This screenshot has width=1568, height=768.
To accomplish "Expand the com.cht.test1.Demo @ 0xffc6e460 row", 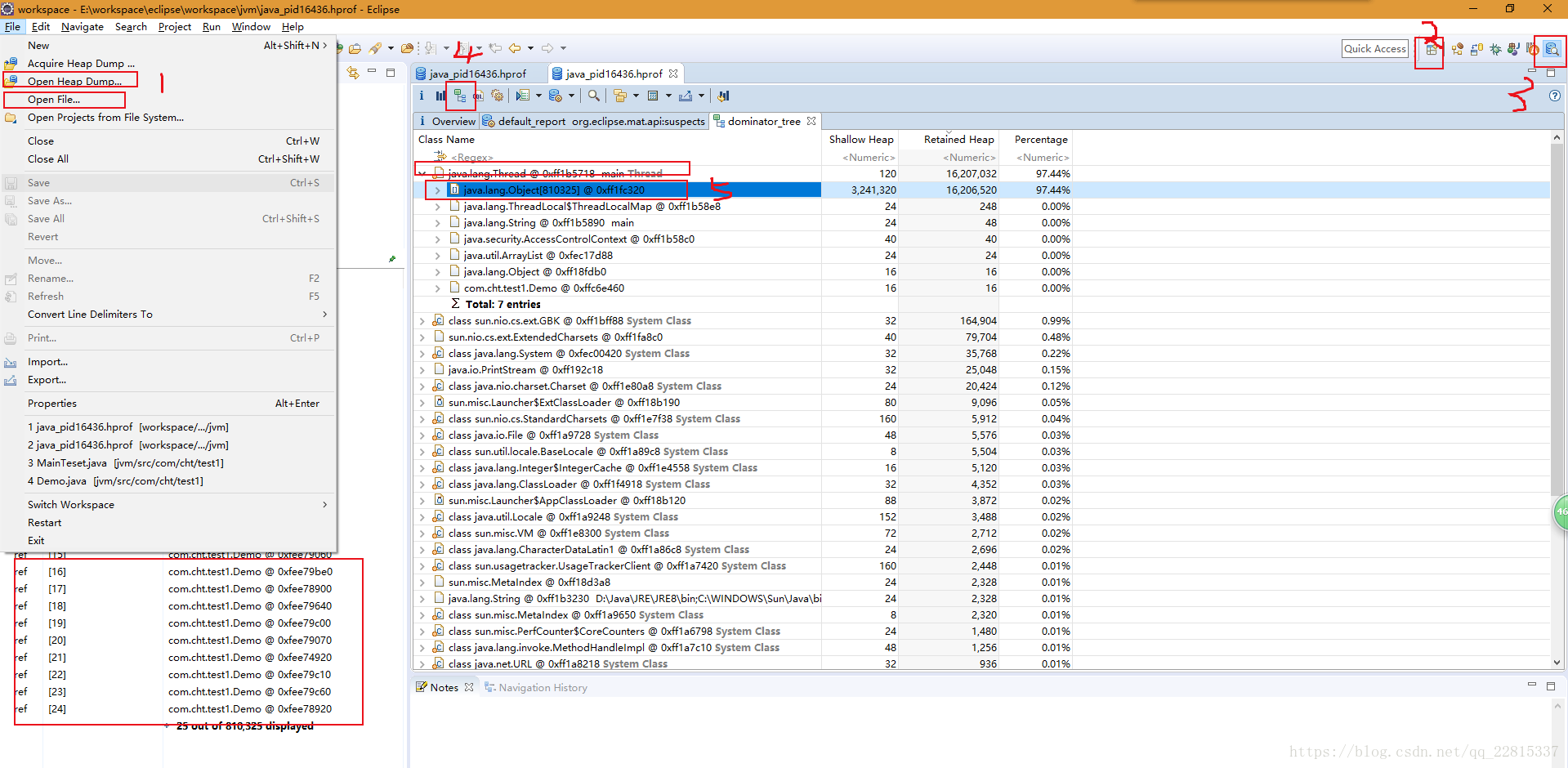I will (437, 288).
